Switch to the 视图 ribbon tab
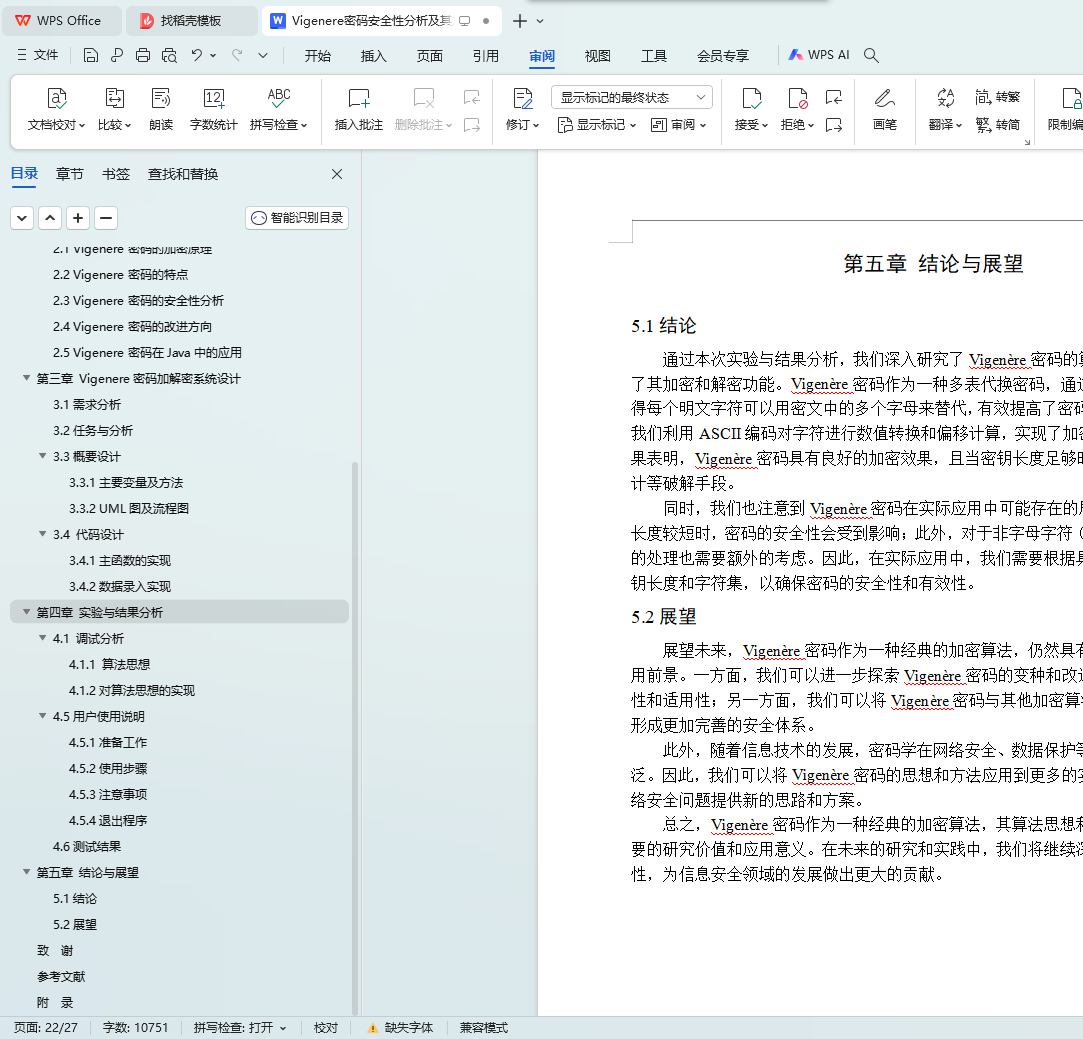 (597, 56)
